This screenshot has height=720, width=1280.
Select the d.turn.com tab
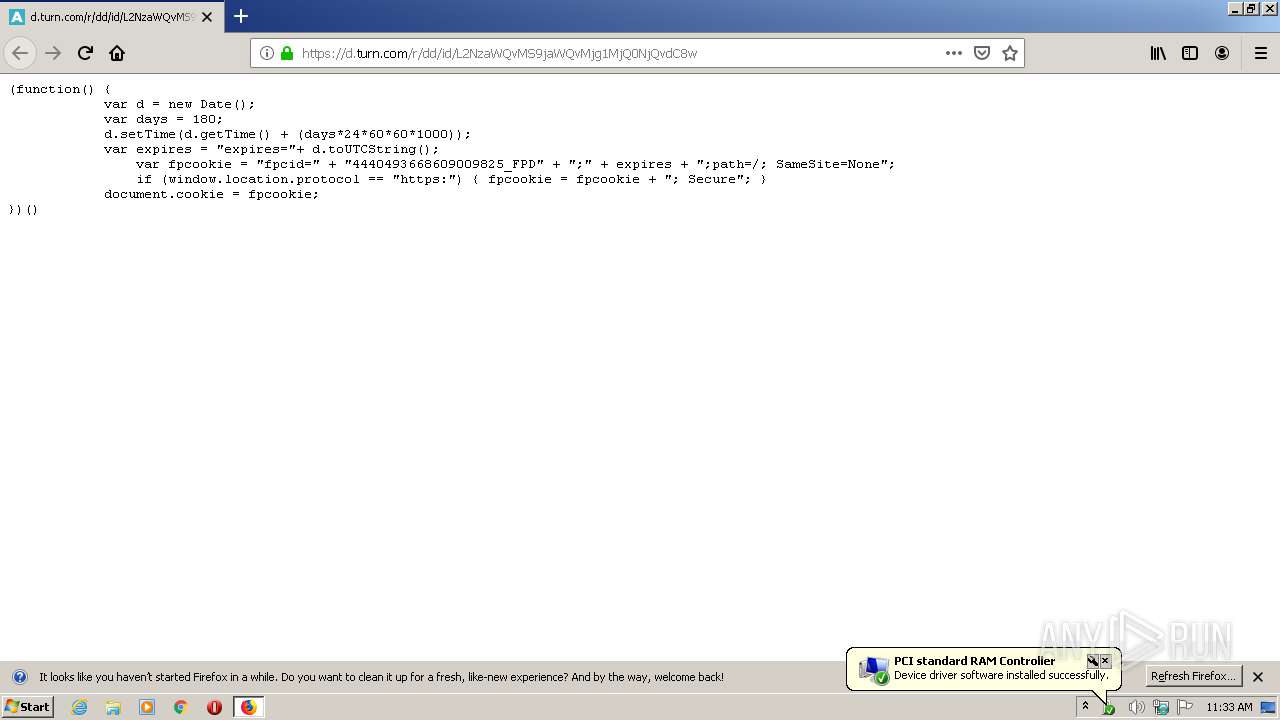coord(112,17)
